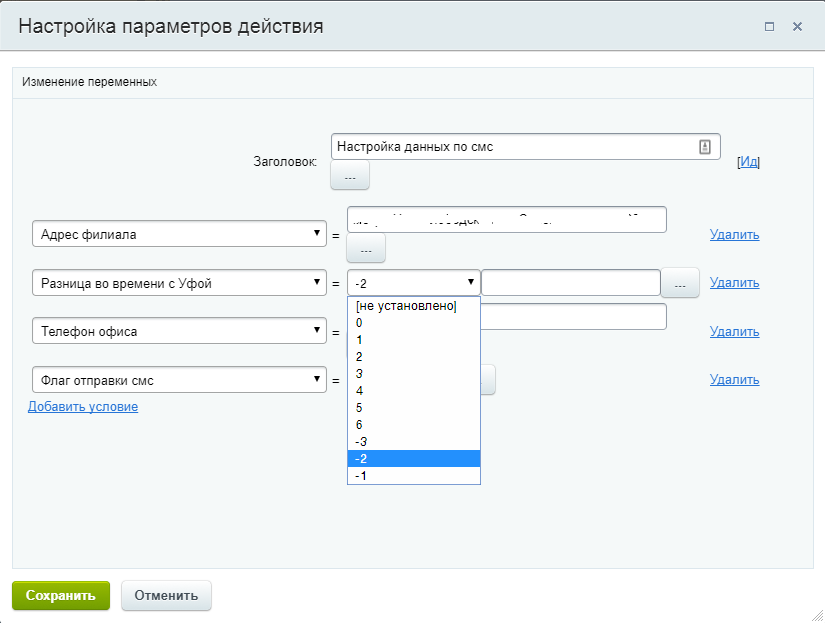
Task: Select option 0 in the dropdown list
Action: pos(414,323)
